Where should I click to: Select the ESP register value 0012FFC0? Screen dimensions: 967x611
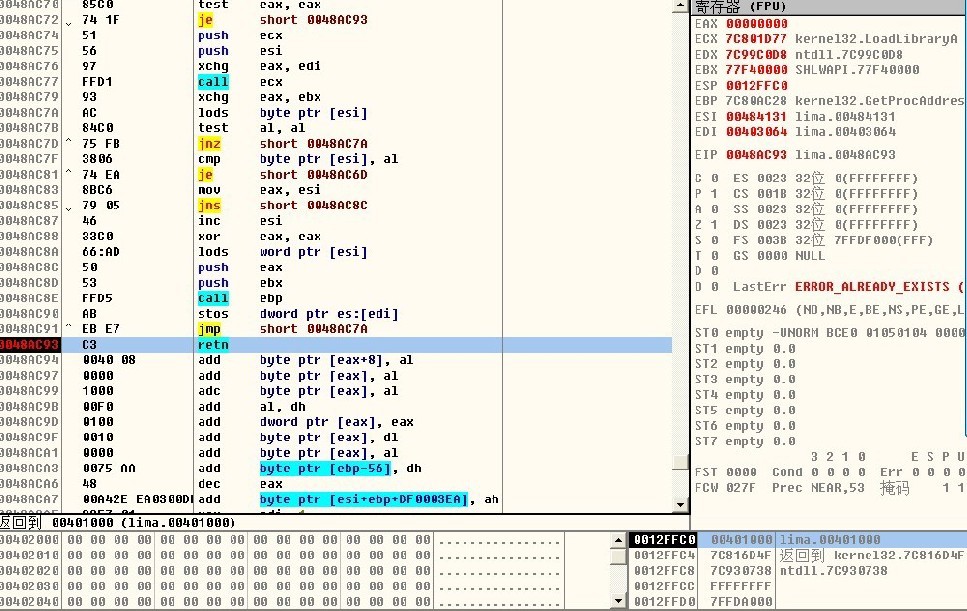tap(757, 86)
